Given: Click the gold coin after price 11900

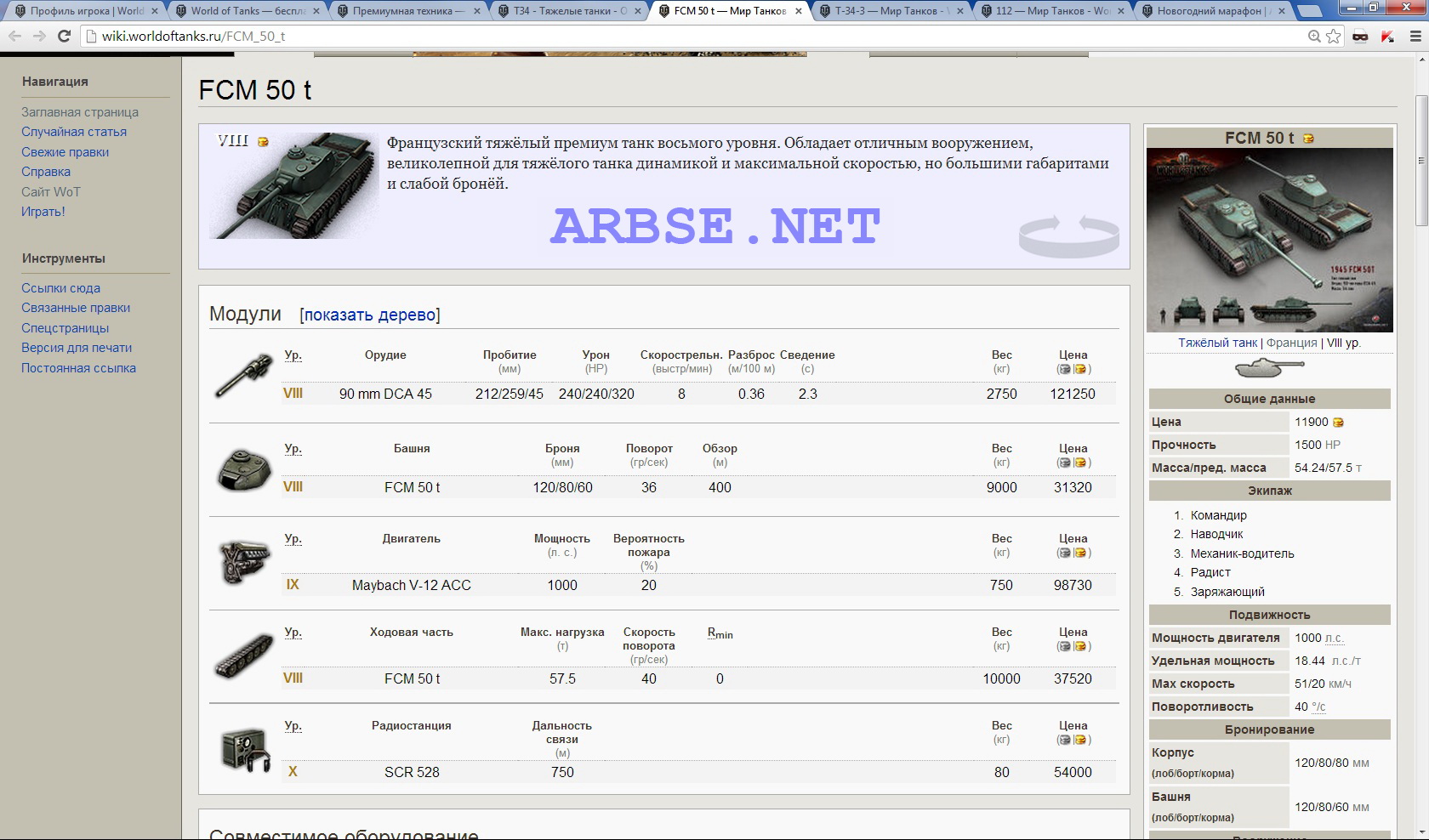Looking at the screenshot, I should 1338,423.
